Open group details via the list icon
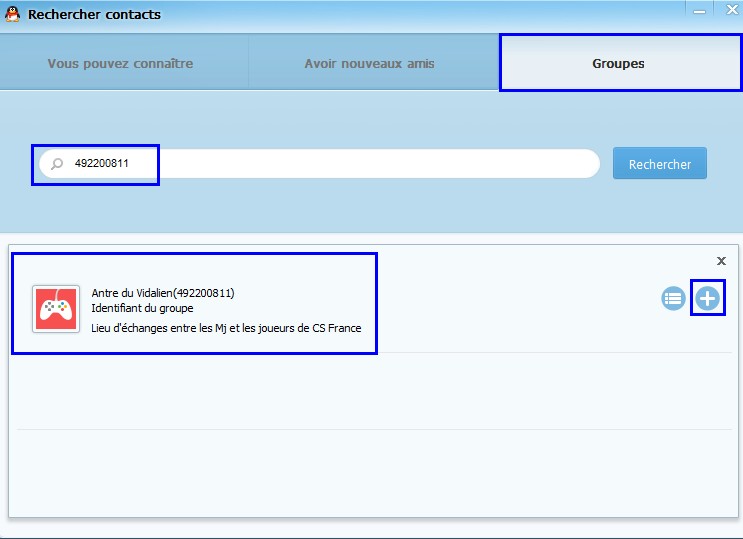This screenshot has width=743, height=539. click(673, 298)
